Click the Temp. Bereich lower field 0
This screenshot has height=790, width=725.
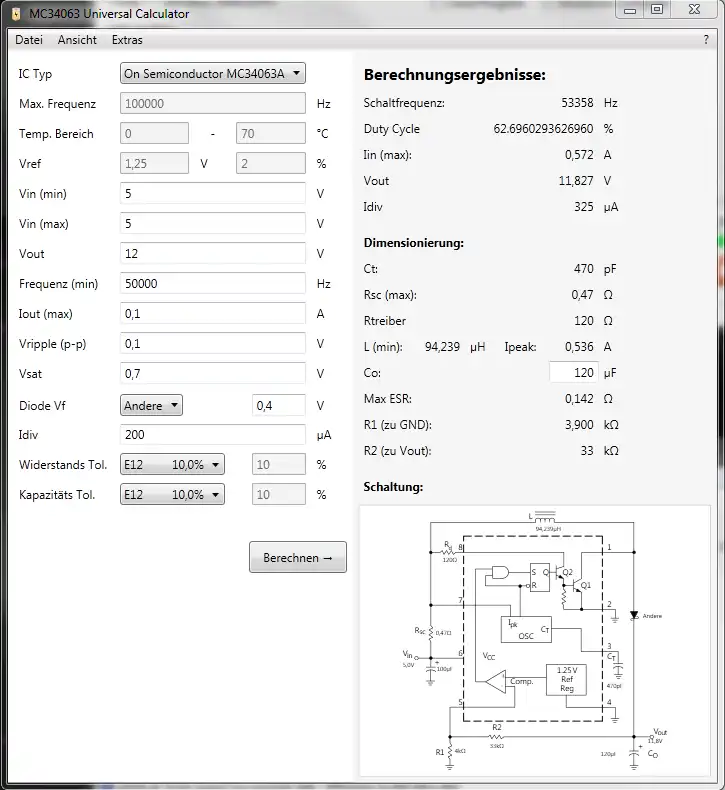(154, 134)
